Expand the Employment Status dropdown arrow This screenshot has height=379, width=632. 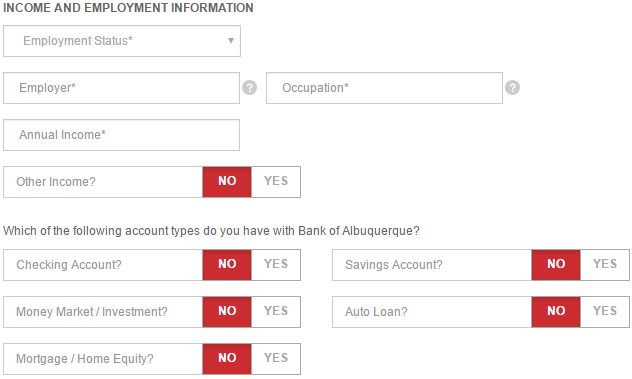(231, 41)
